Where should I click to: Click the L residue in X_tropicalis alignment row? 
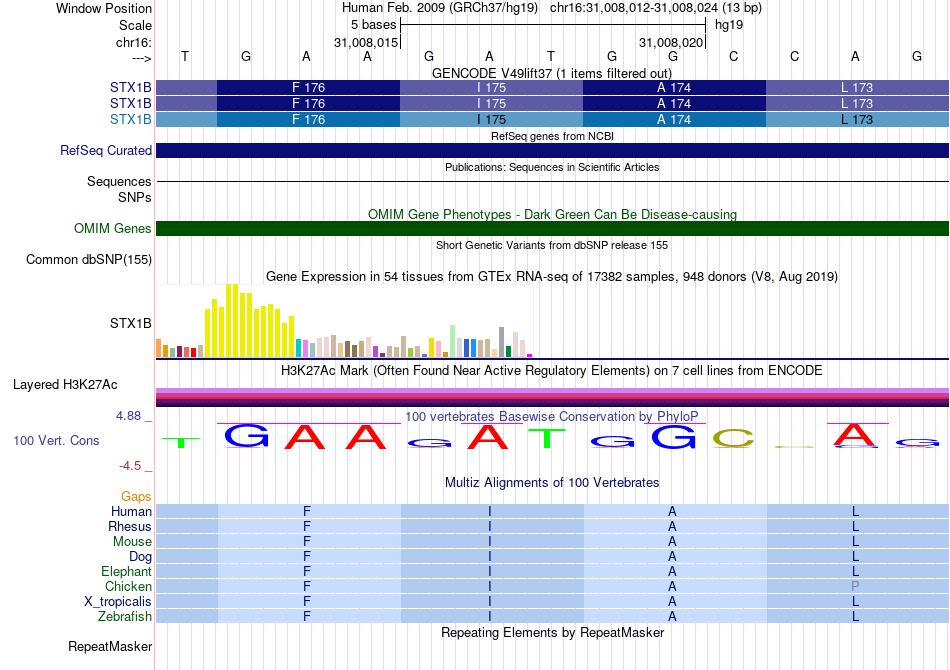pyautogui.click(x=855, y=602)
